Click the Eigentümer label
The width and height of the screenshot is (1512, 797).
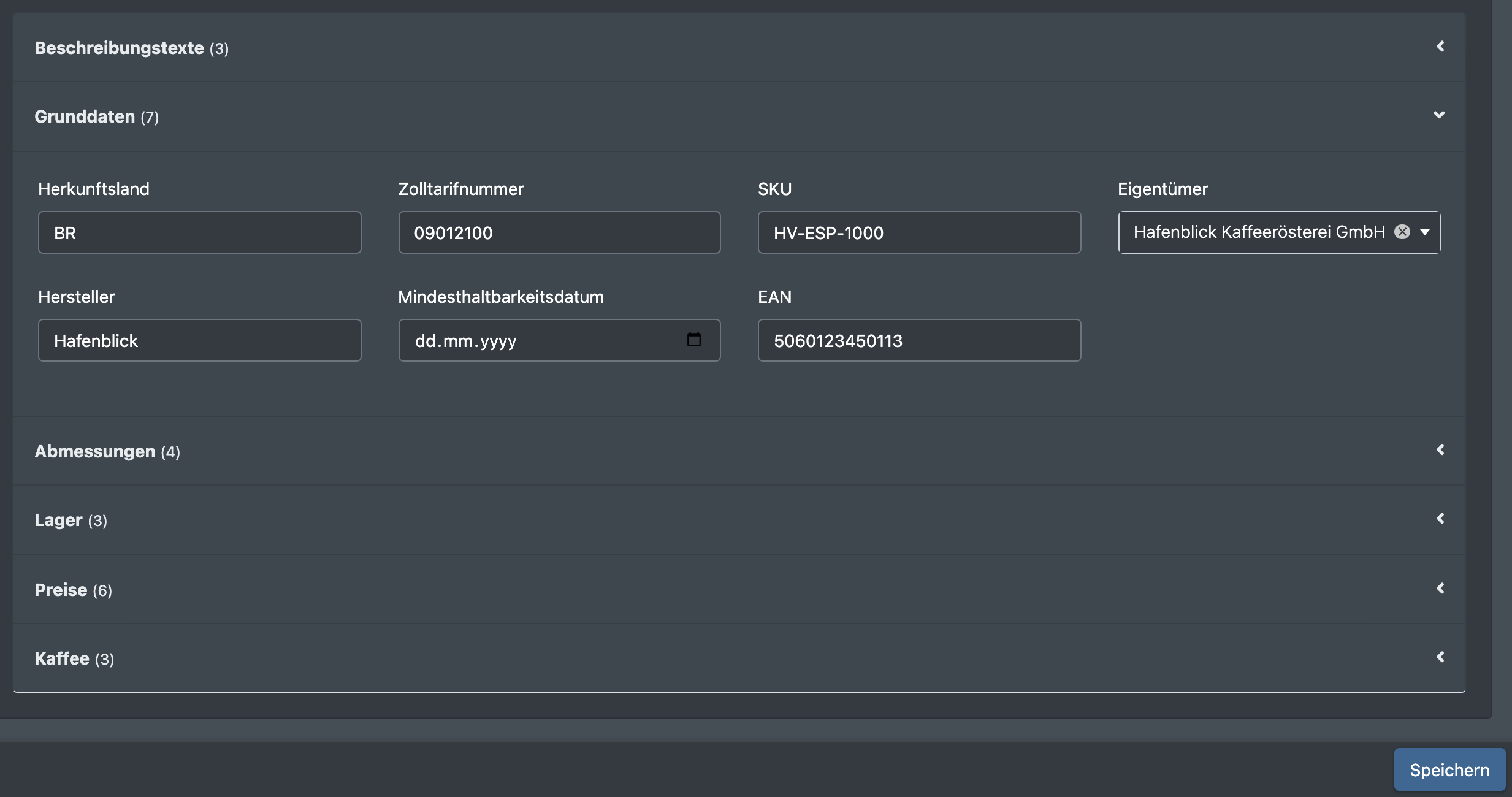click(1163, 189)
